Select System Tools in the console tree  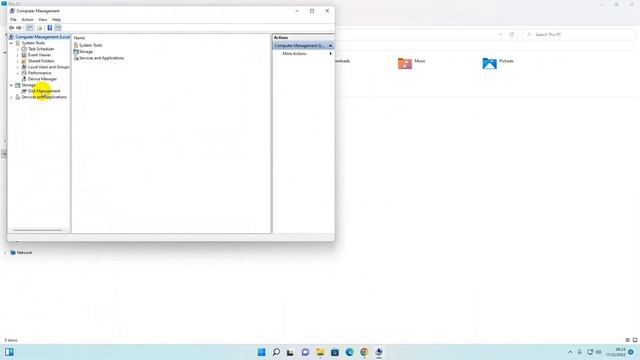[33, 43]
